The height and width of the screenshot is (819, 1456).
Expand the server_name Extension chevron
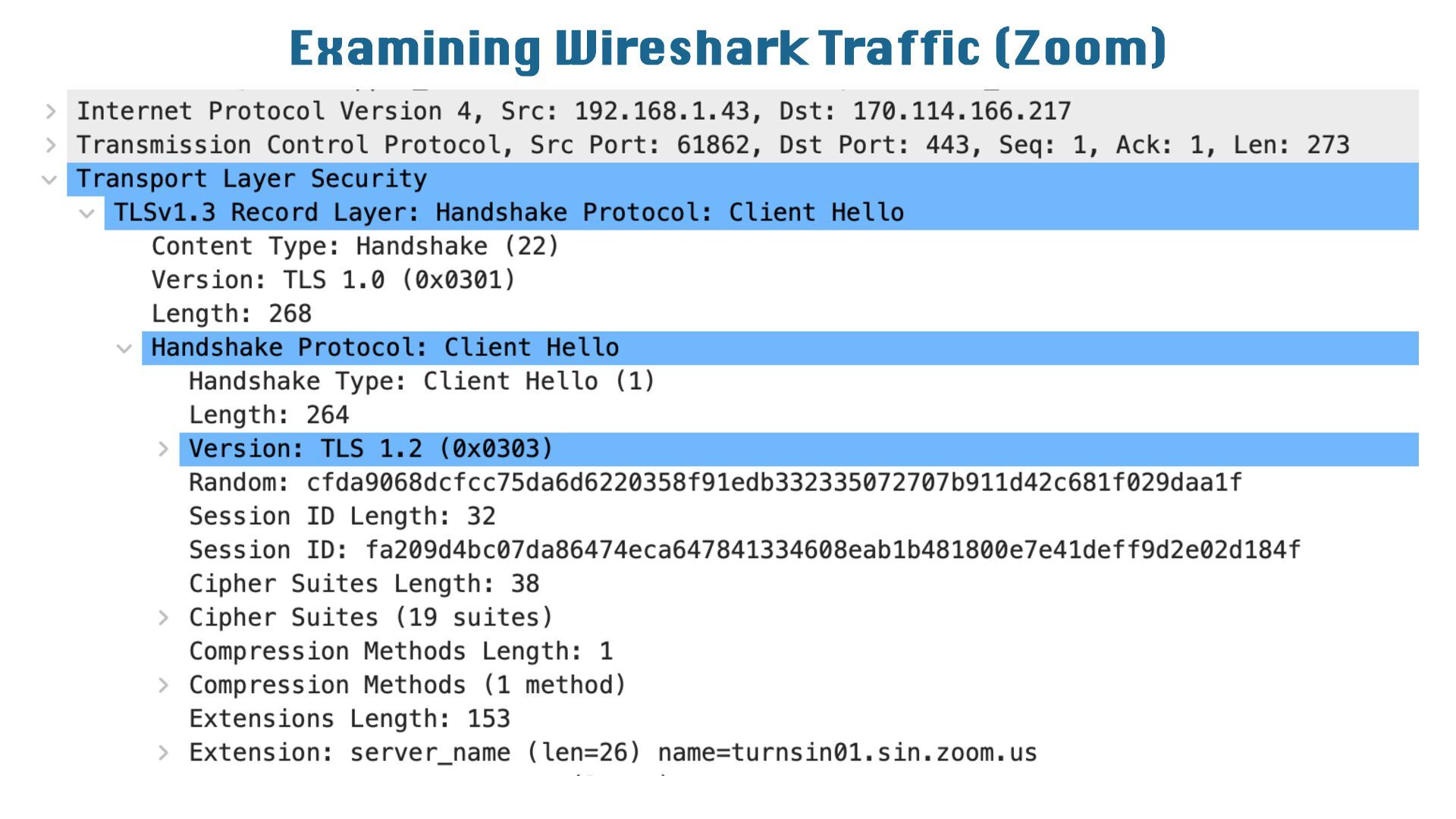[163, 752]
